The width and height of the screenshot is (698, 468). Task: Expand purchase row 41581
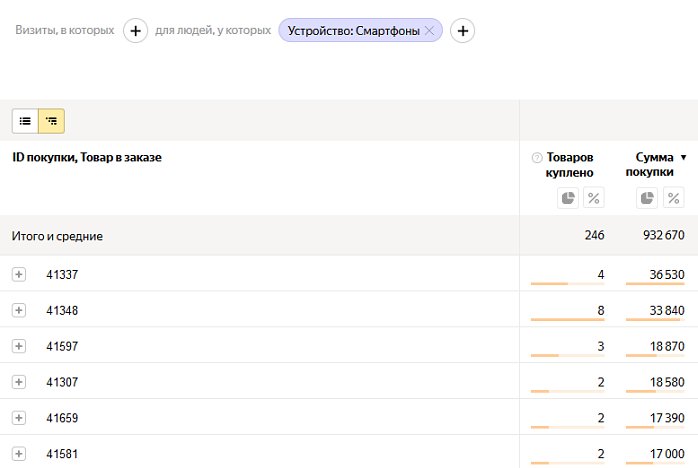(18, 454)
